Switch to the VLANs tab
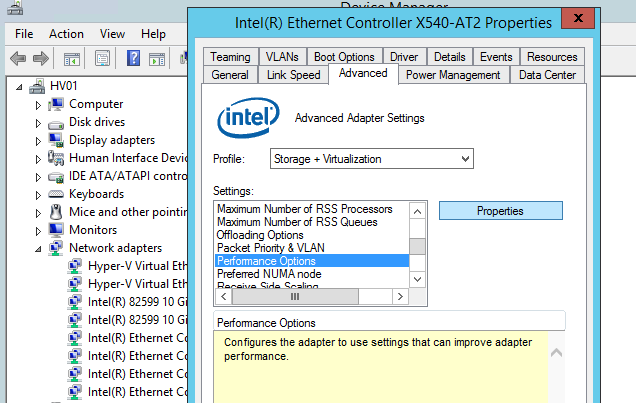 point(282,57)
